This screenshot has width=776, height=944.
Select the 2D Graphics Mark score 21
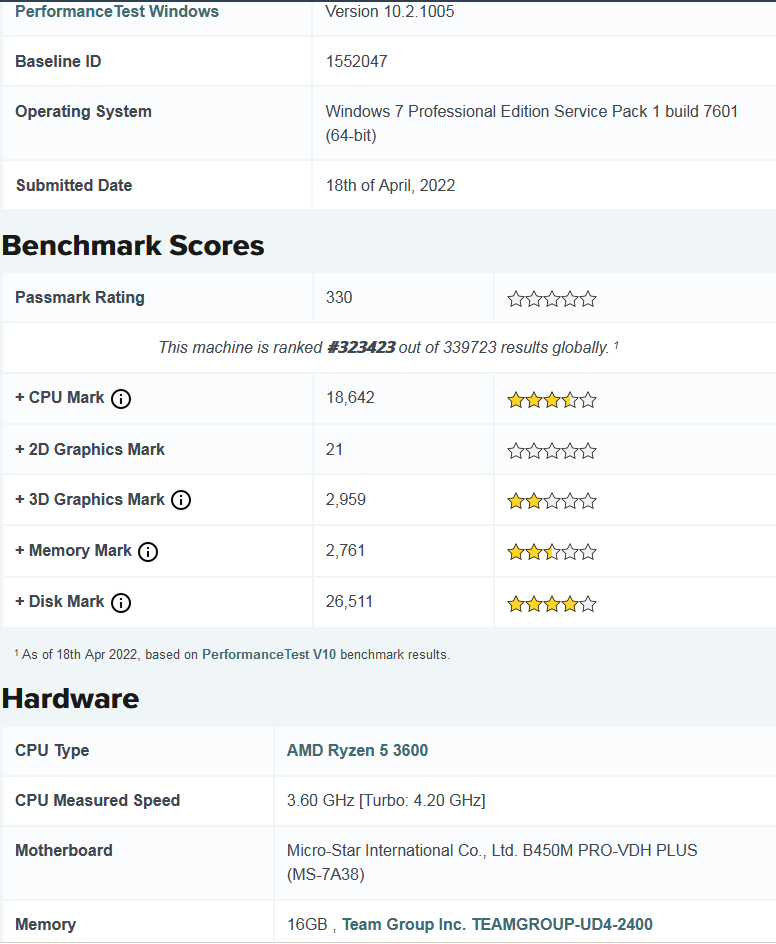pos(334,449)
